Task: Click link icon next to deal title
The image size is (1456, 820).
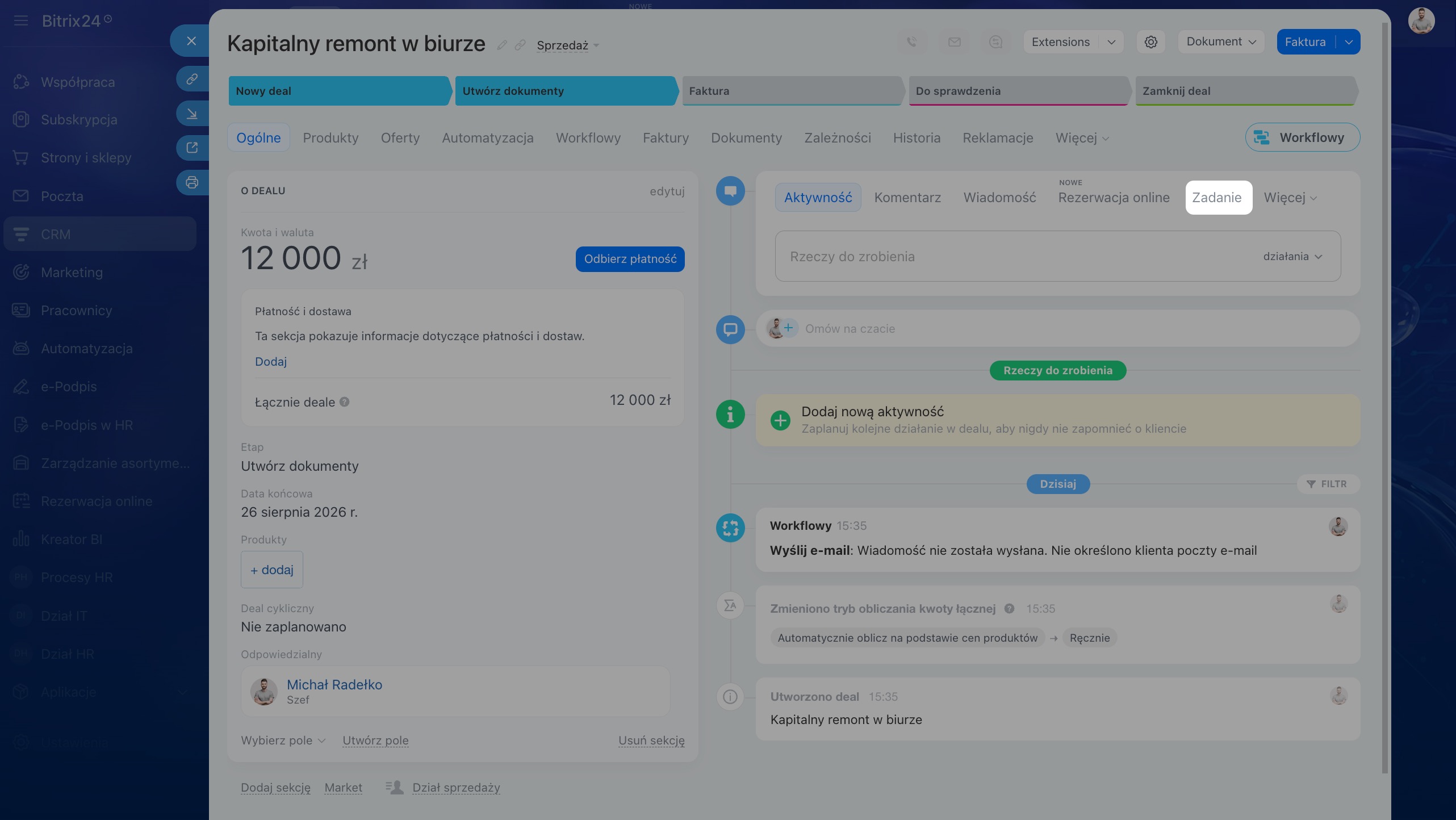Action: click(520, 45)
